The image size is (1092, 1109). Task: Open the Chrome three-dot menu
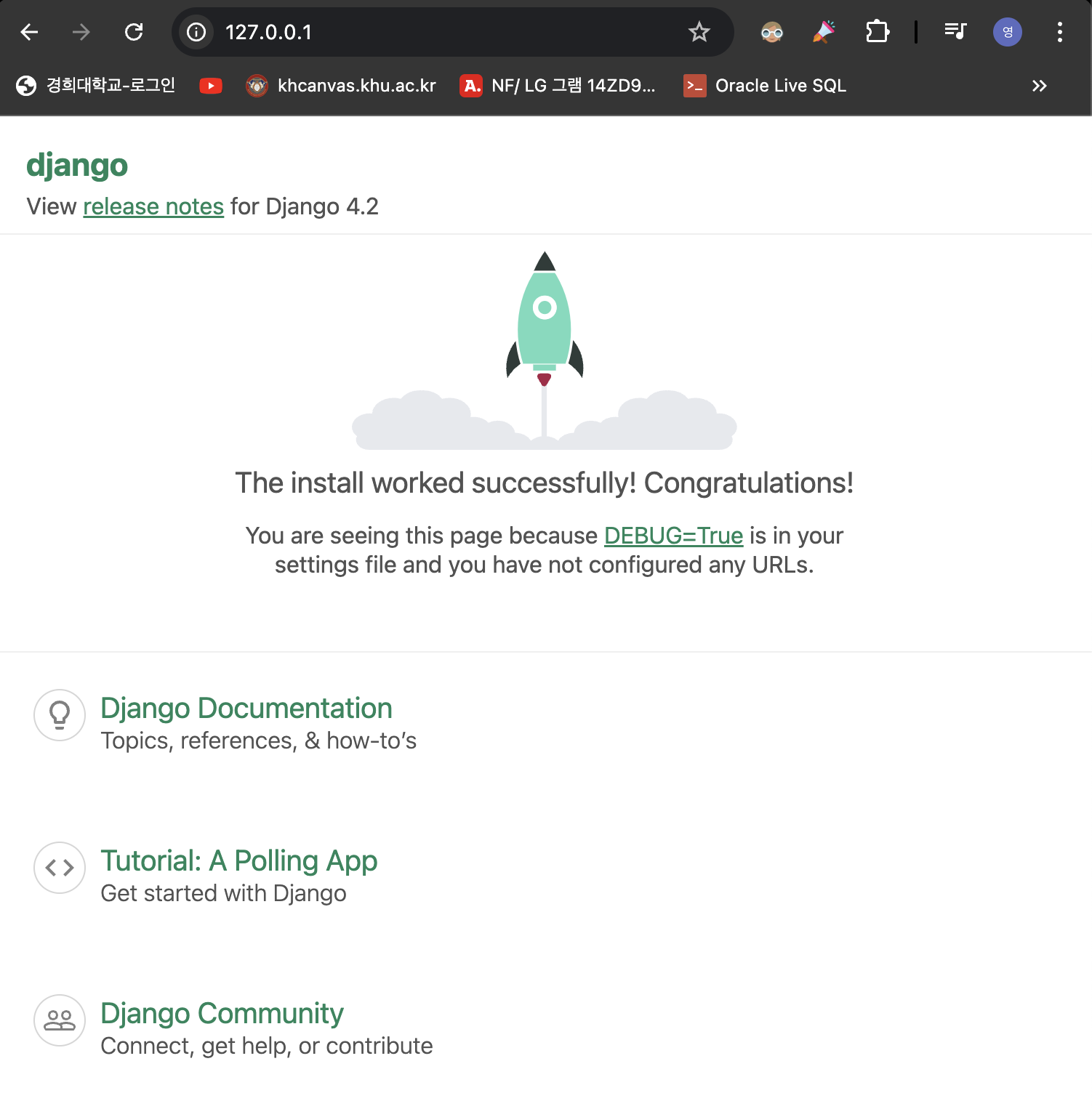click(x=1060, y=32)
